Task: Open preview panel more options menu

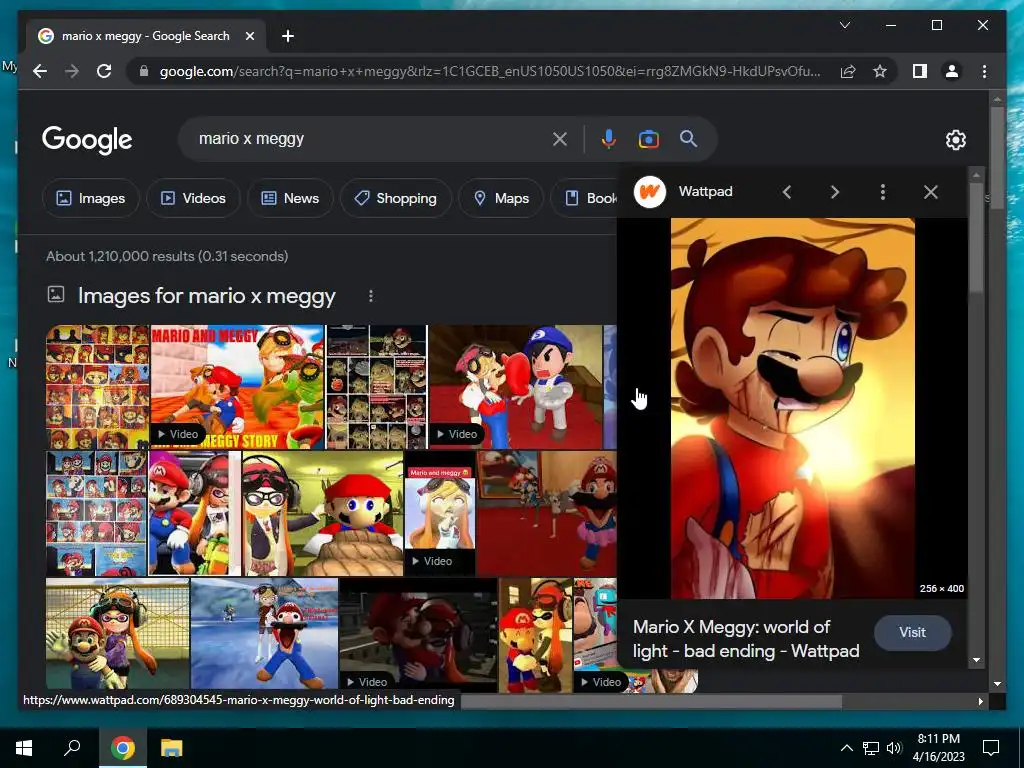Action: click(883, 192)
